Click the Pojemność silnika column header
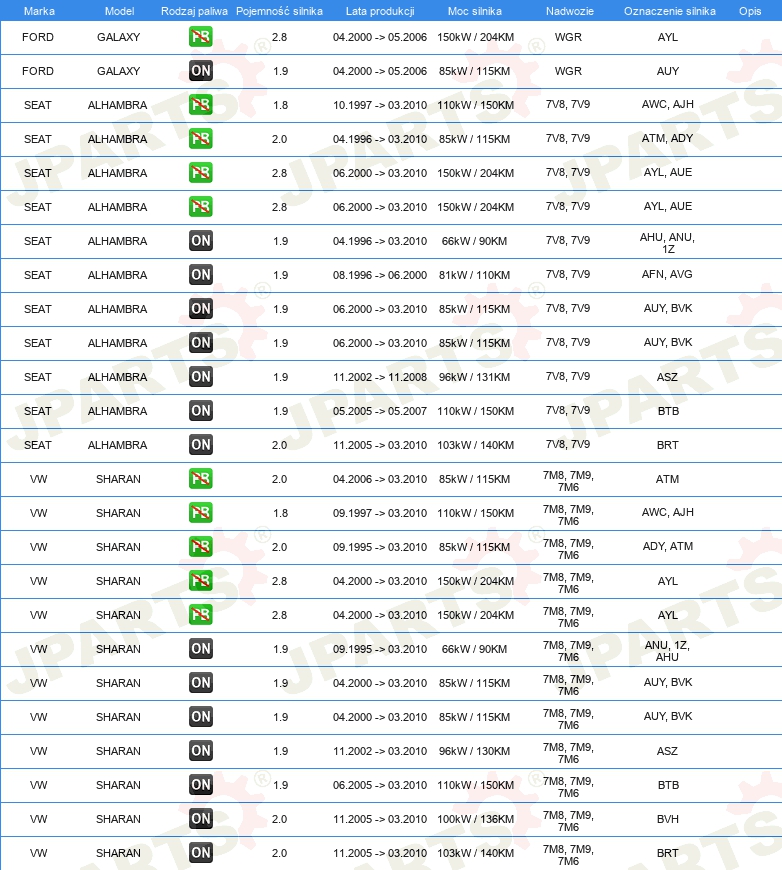The image size is (782, 870). tap(279, 11)
